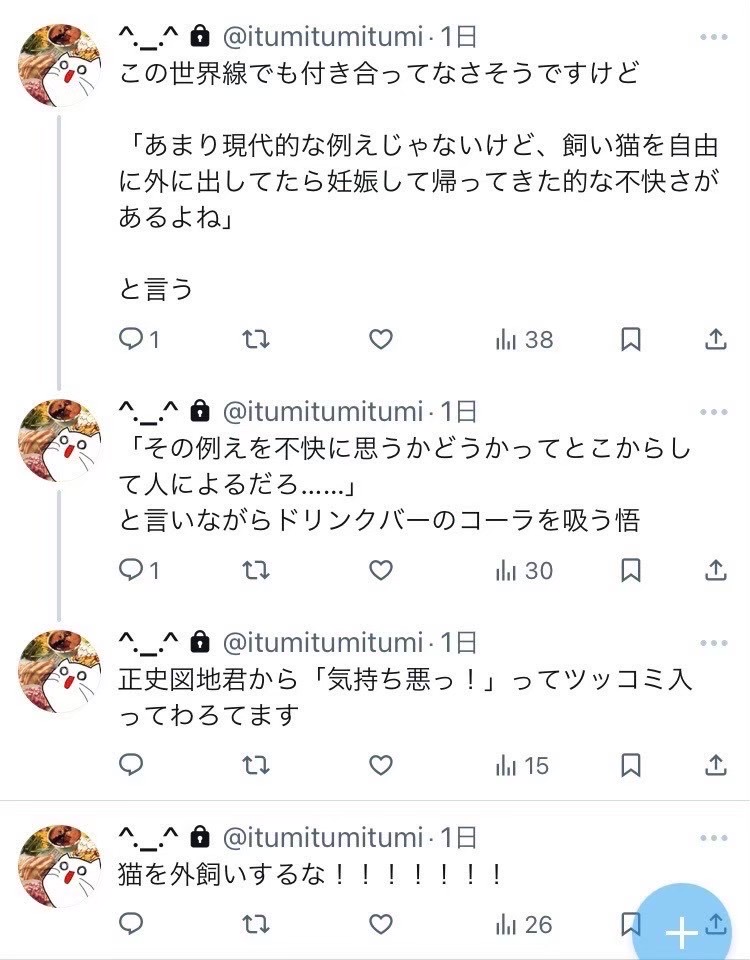The width and height of the screenshot is (750, 960).
Task: Retweet the tweet with 15 views
Action: (256, 765)
